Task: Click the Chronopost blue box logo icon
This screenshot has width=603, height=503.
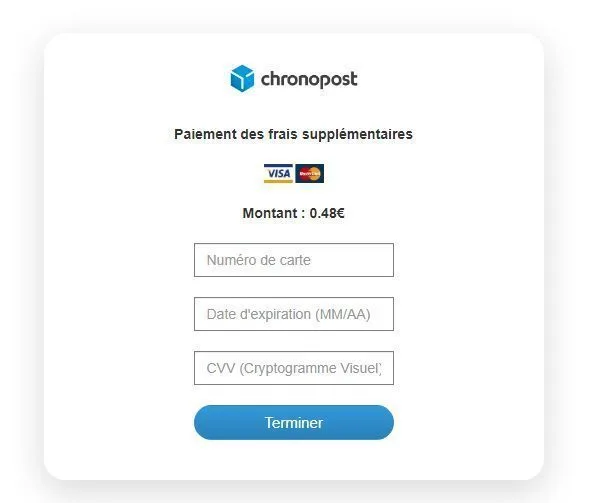Action: 242,79
